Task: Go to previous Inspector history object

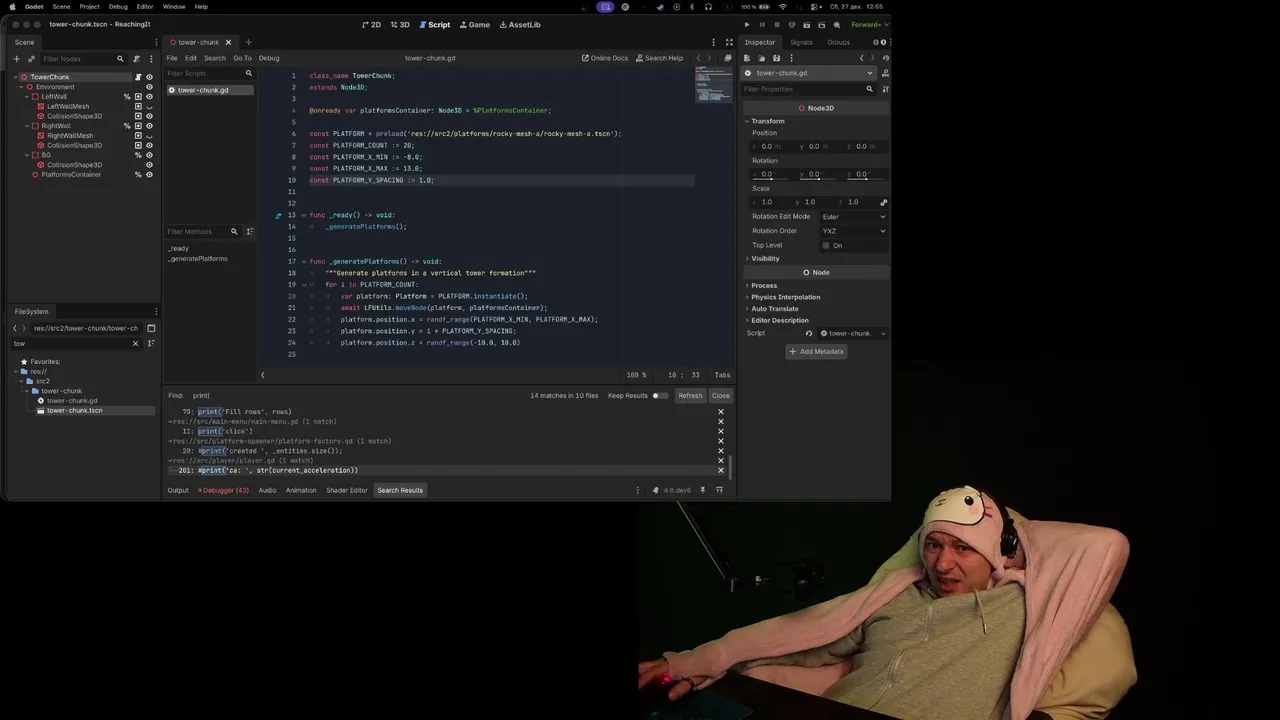Action: click(x=861, y=58)
